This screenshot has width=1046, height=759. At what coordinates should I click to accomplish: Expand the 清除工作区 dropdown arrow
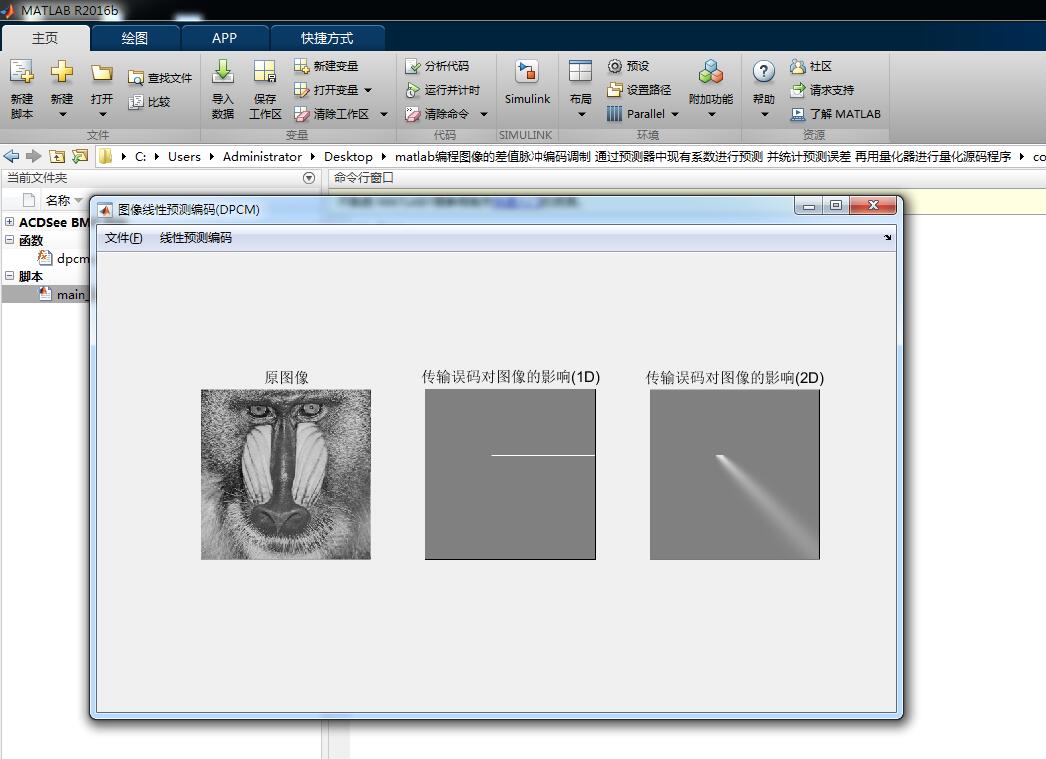click(384, 115)
